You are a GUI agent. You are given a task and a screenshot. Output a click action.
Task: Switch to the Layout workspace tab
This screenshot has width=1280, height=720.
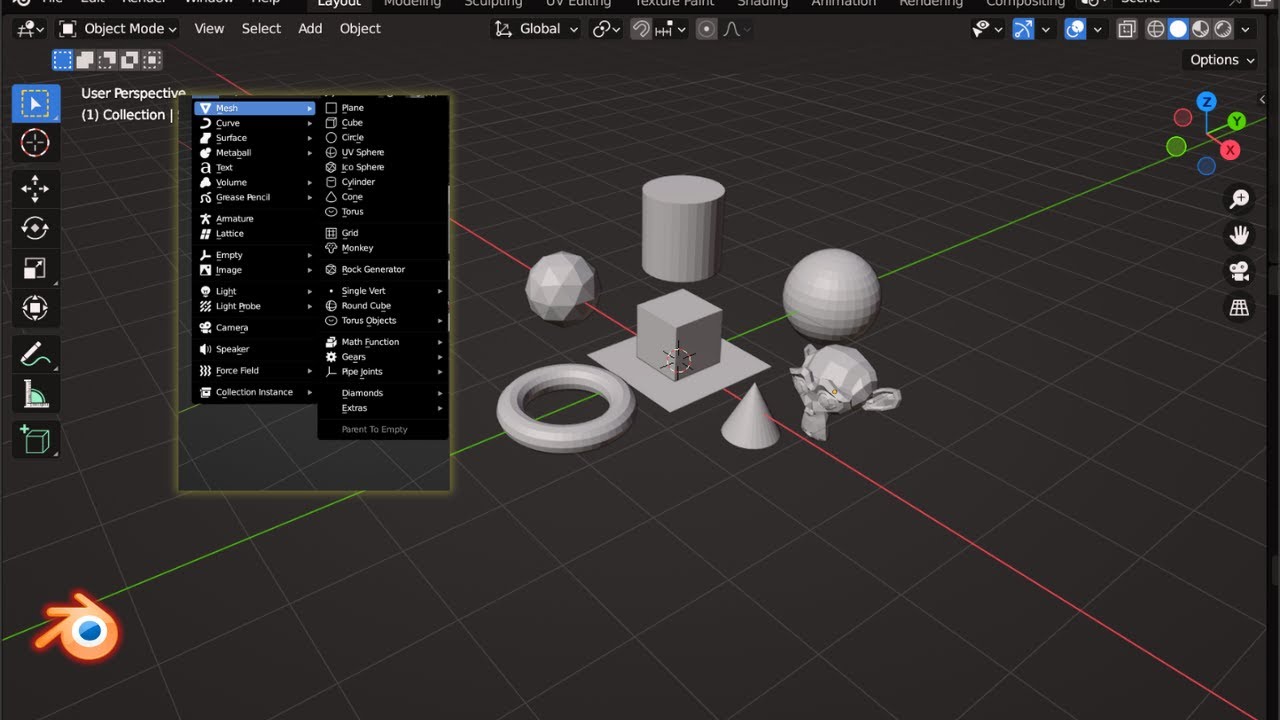[339, 3]
